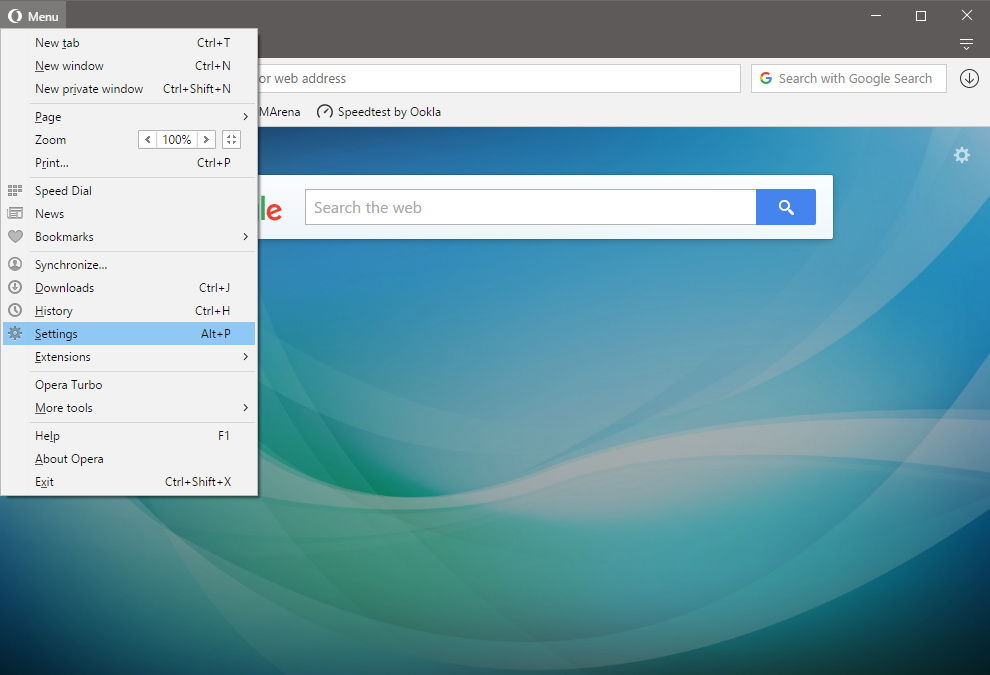
Task: Open Help from the menu
Action: tap(129, 436)
